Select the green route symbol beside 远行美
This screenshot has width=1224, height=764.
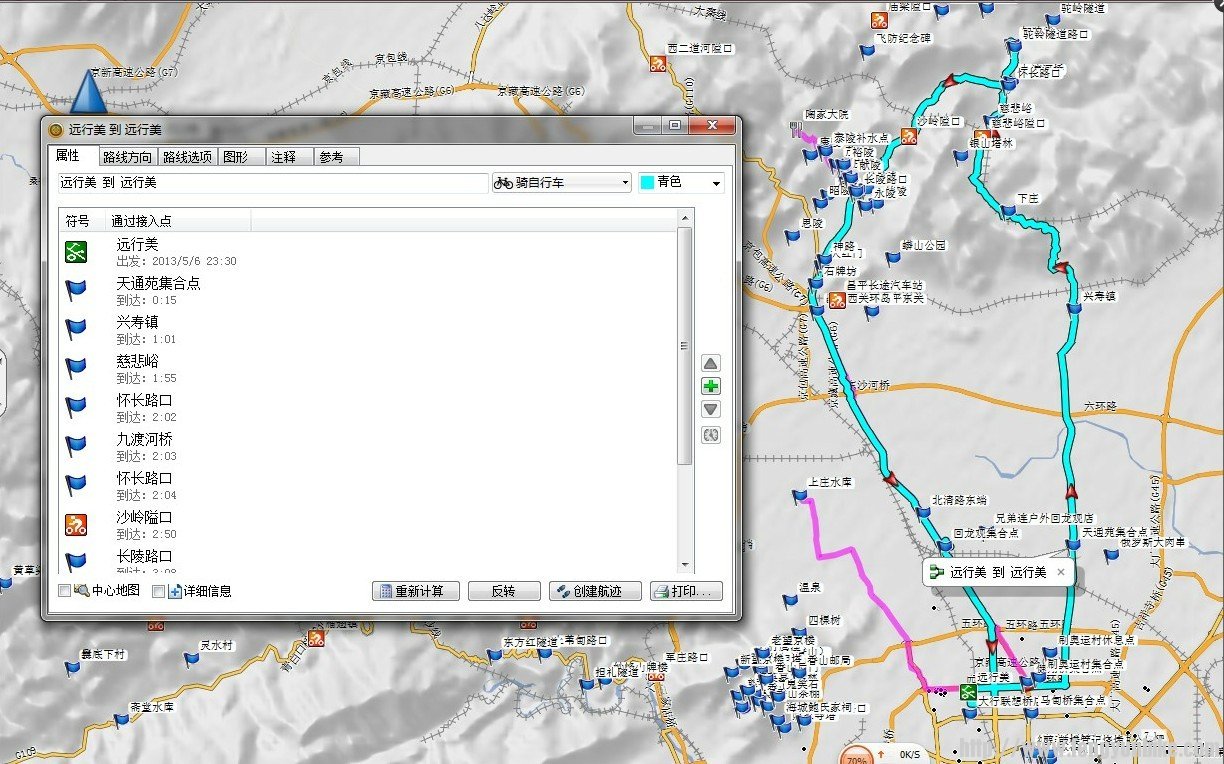click(76, 250)
